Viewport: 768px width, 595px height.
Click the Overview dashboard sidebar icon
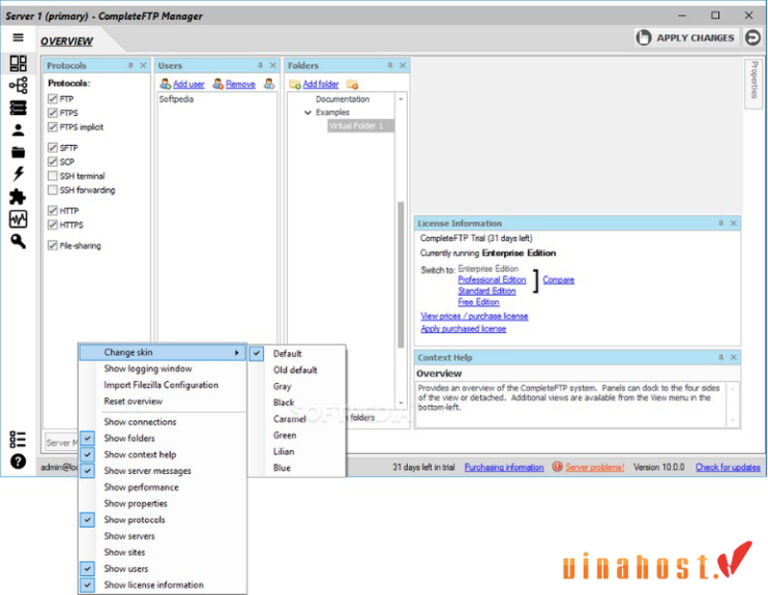(x=18, y=63)
